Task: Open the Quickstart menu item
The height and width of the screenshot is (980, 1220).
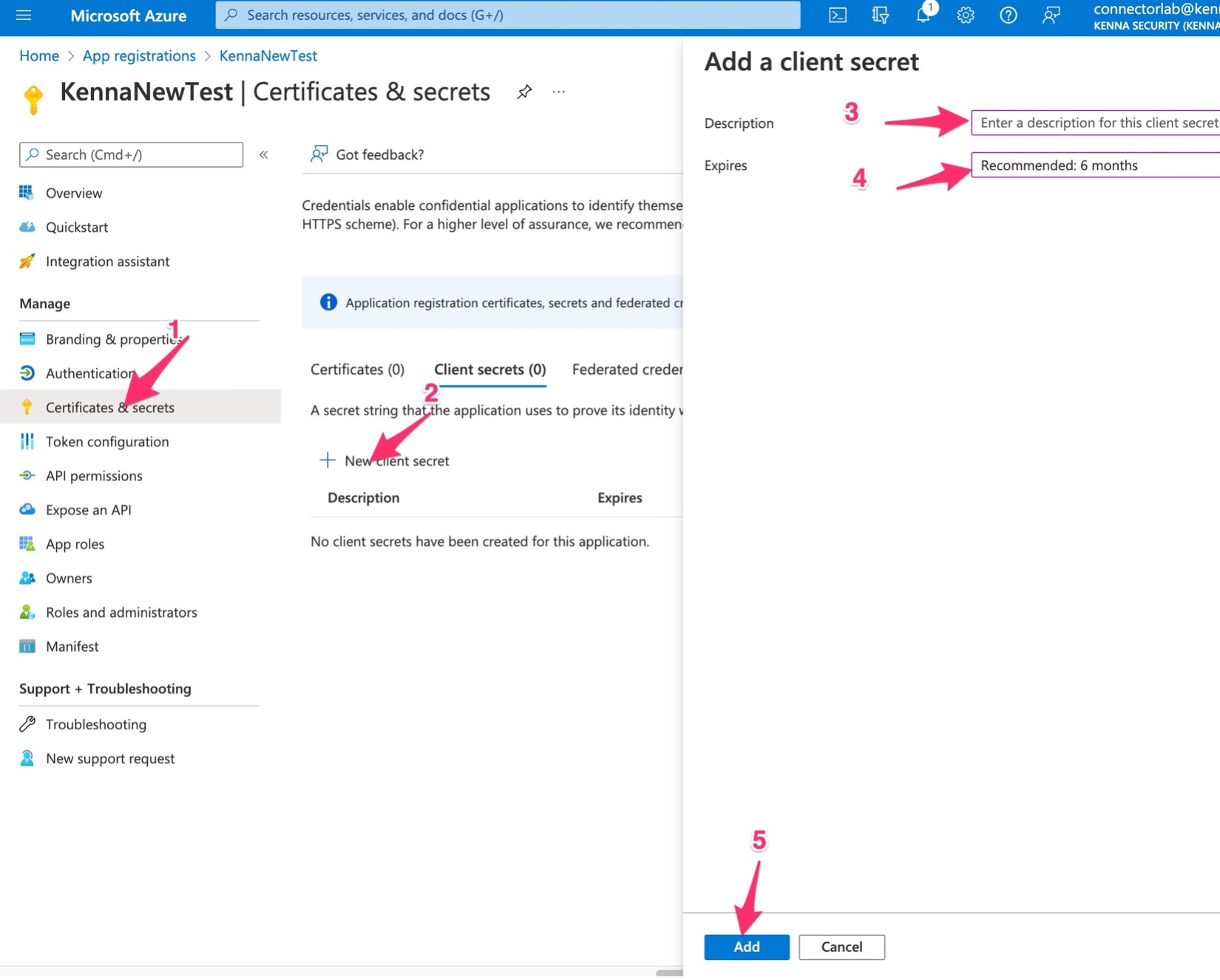Action: [77, 227]
